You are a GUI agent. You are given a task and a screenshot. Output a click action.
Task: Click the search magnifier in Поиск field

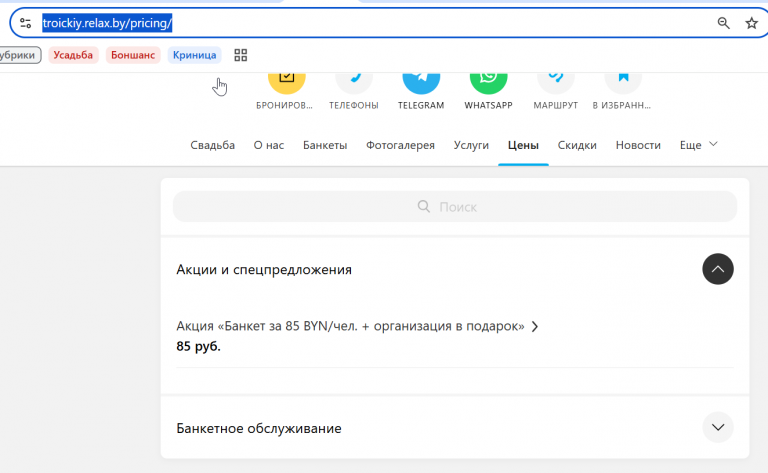(424, 206)
